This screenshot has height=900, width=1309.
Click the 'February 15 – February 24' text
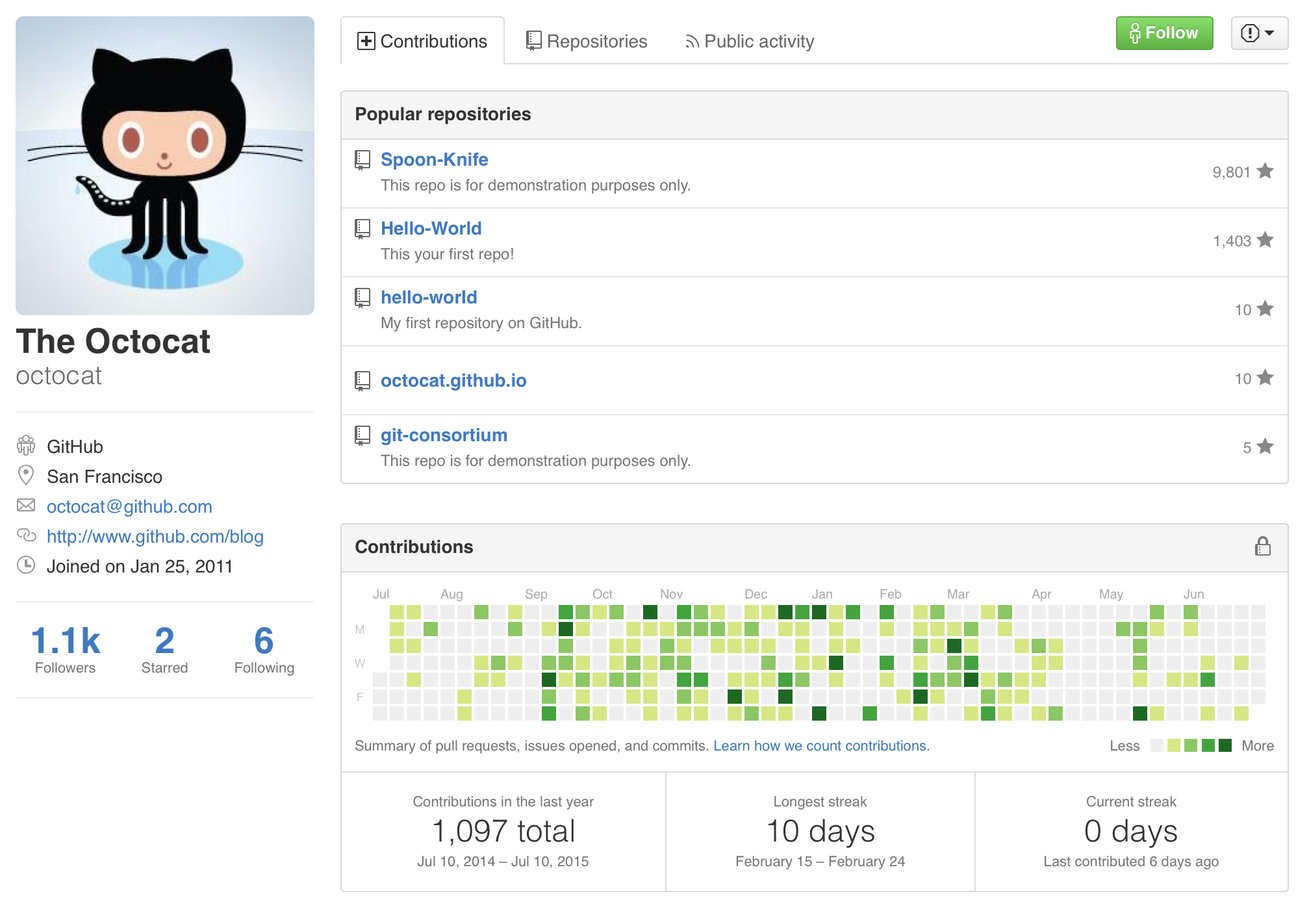click(820, 861)
